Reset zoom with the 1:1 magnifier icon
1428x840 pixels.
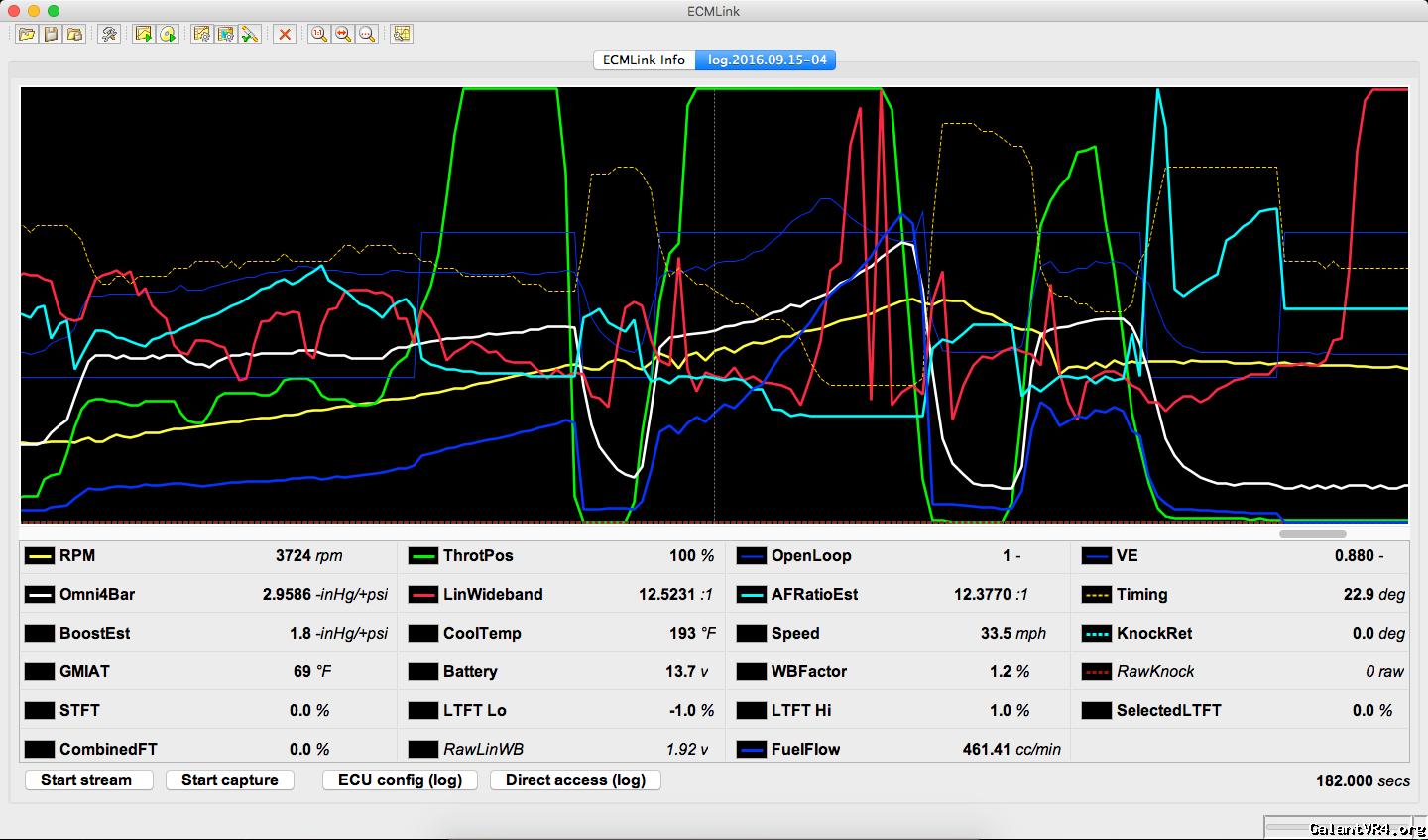pos(318,34)
